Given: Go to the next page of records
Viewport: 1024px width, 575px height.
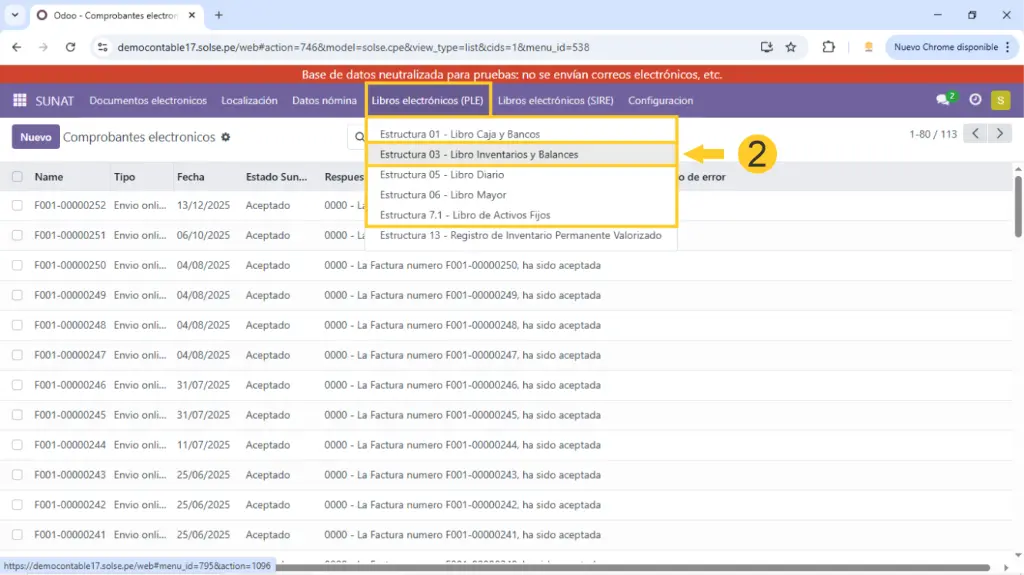Looking at the screenshot, I should 999,134.
